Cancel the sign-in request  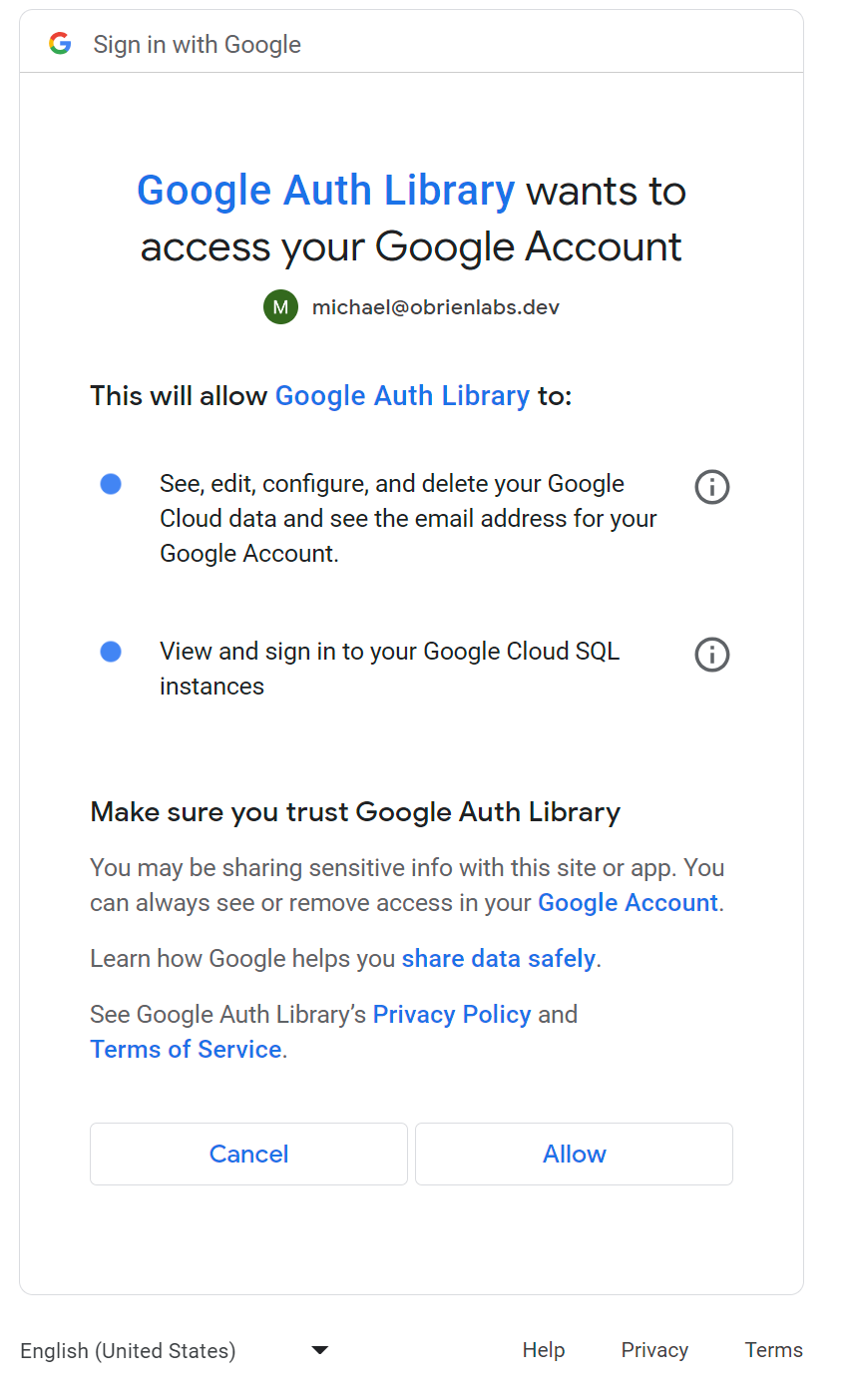click(248, 1154)
